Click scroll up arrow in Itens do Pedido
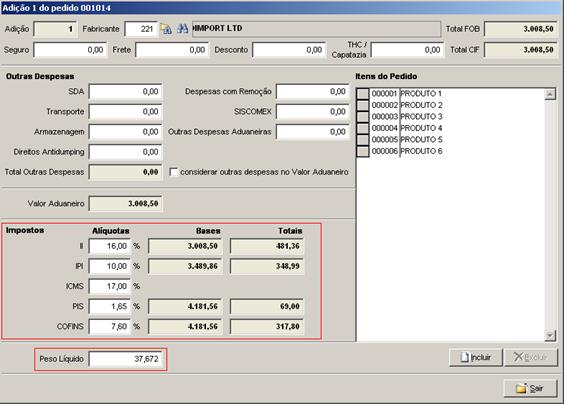This screenshot has height=404, width=564. pos(550,94)
